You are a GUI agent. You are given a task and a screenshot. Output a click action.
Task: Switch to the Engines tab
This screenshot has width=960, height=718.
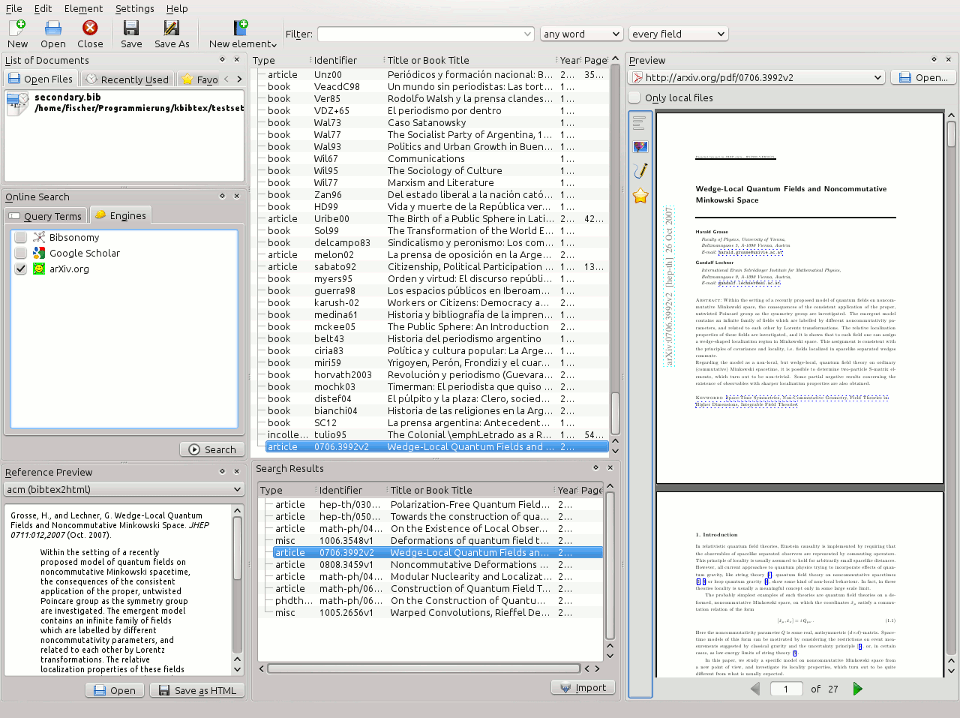(121, 215)
